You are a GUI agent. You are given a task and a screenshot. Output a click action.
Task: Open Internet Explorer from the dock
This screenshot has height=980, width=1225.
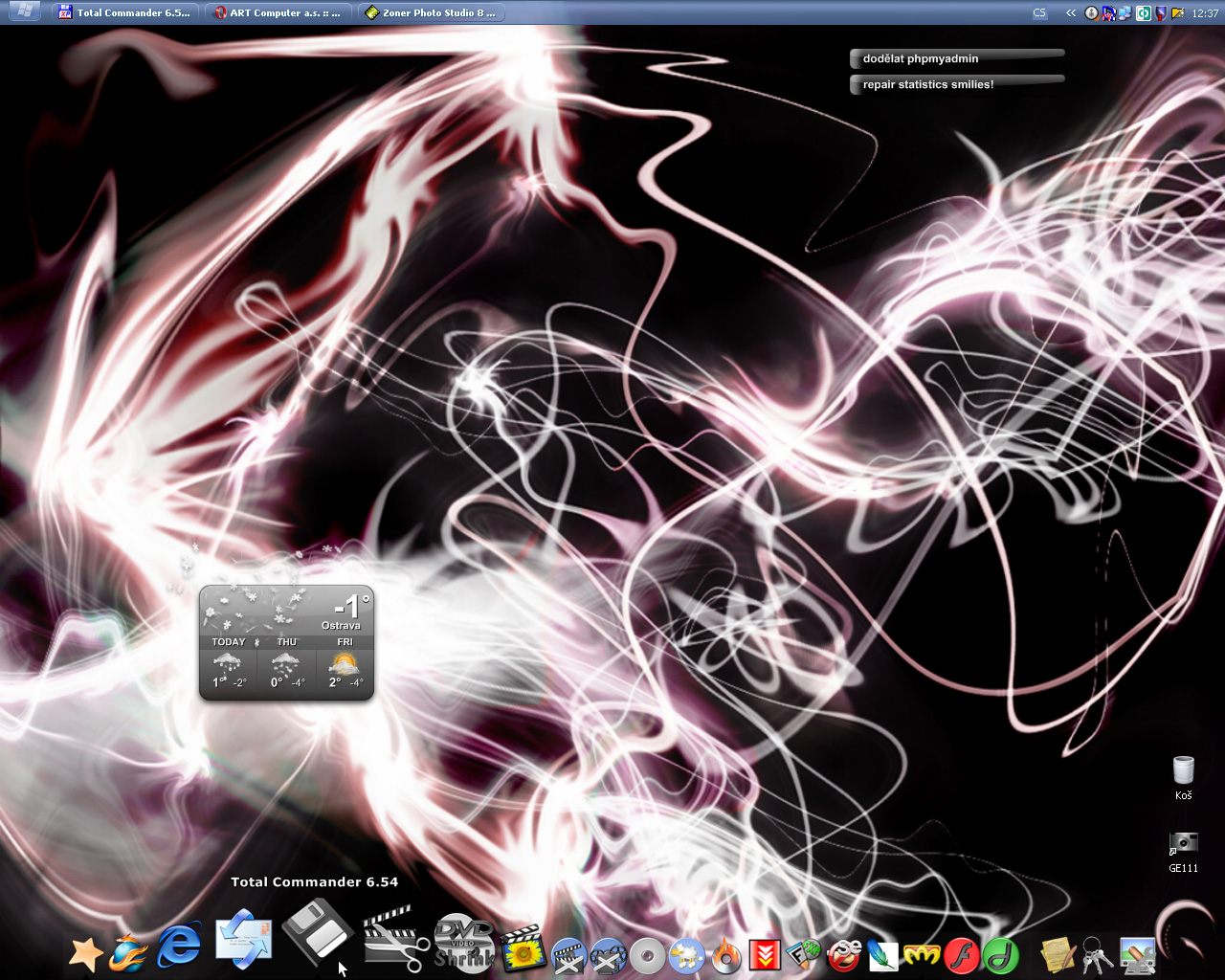pyautogui.click(x=179, y=947)
